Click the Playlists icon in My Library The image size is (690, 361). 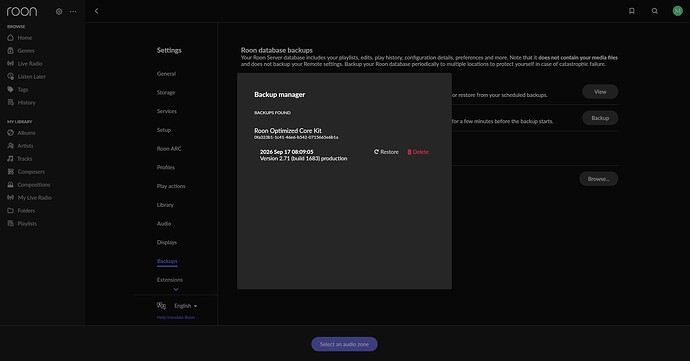(11, 224)
